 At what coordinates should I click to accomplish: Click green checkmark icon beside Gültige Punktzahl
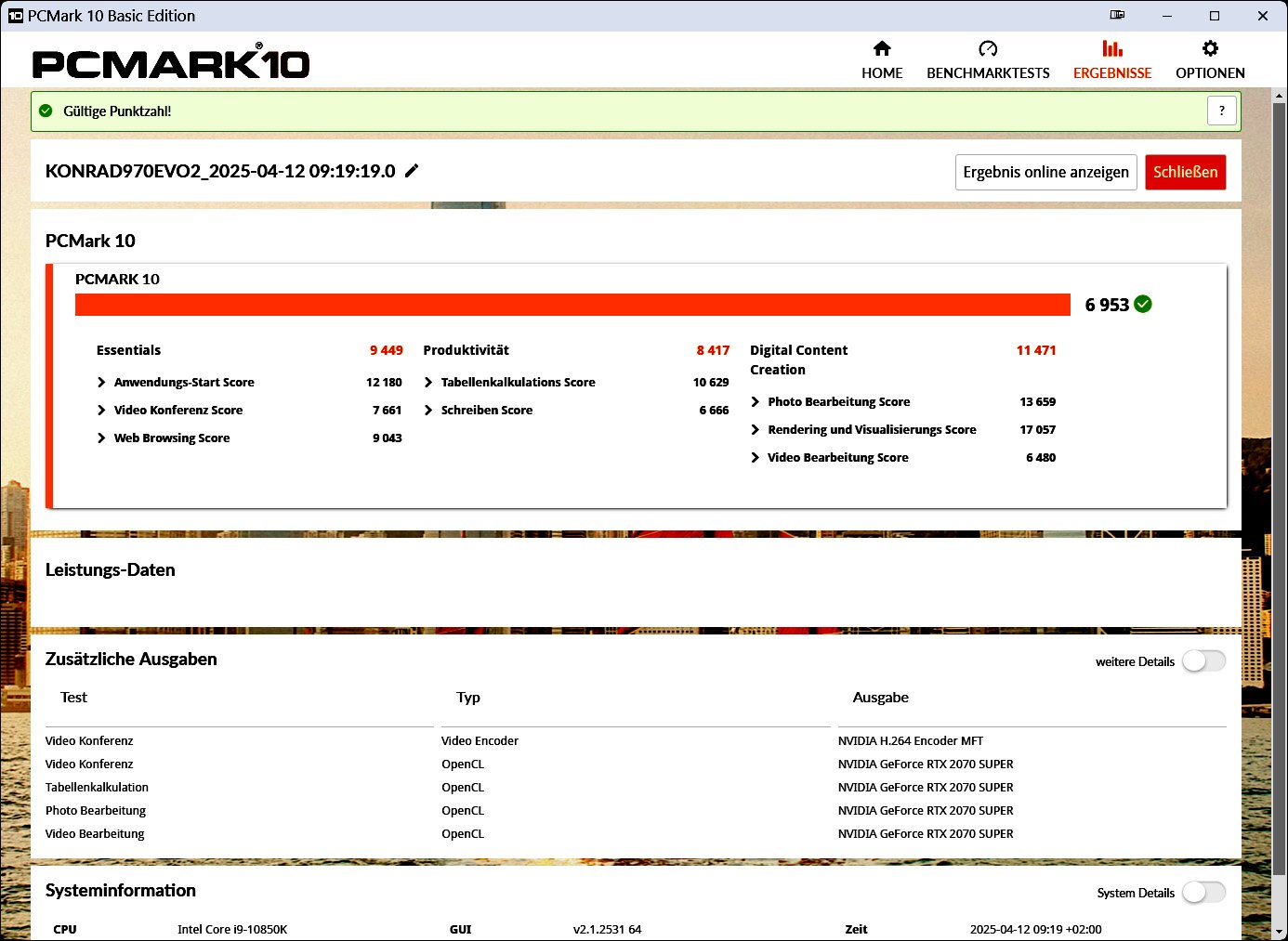click(46, 111)
